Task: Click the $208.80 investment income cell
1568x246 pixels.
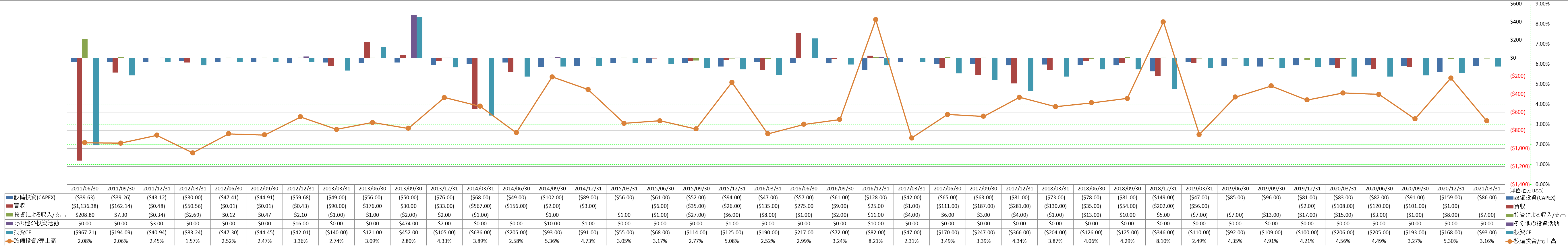Action: (85, 215)
